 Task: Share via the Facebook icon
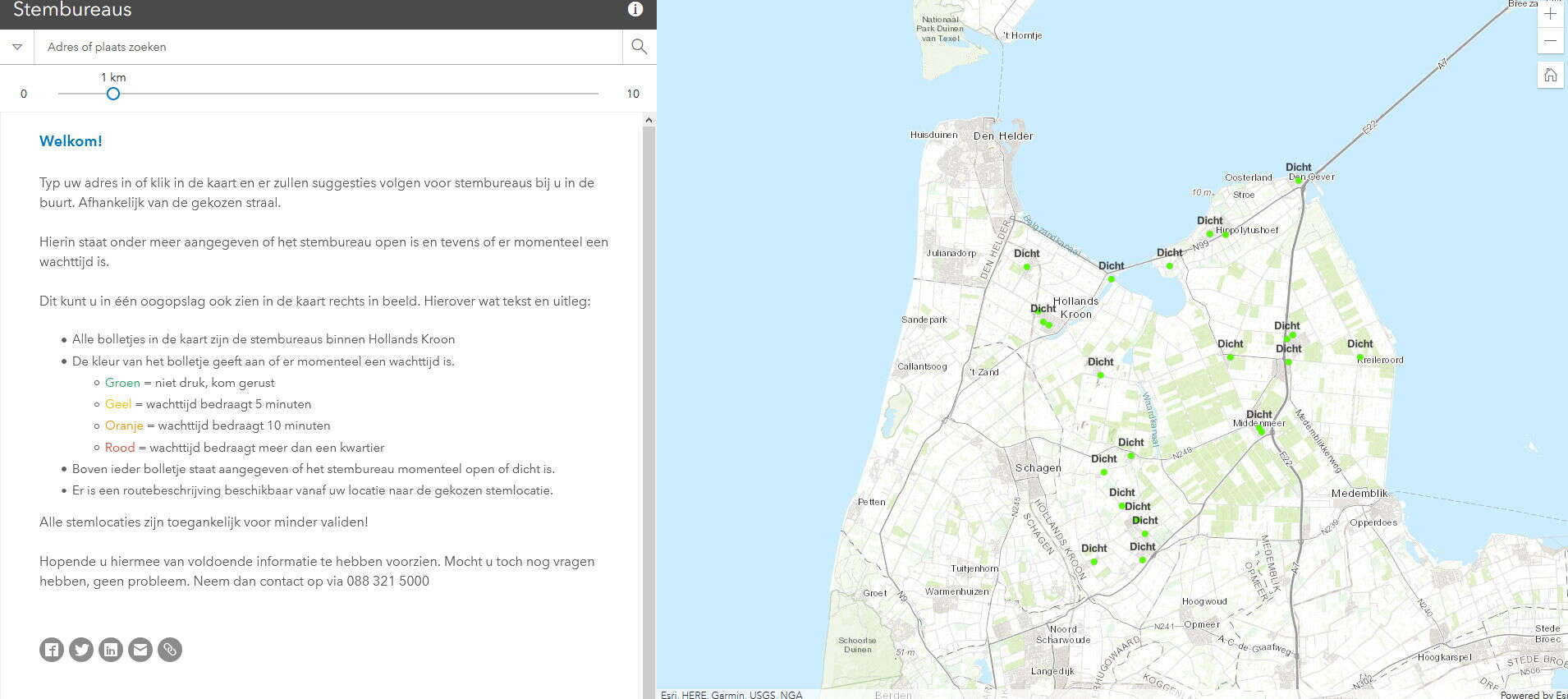(x=52, y=650)
